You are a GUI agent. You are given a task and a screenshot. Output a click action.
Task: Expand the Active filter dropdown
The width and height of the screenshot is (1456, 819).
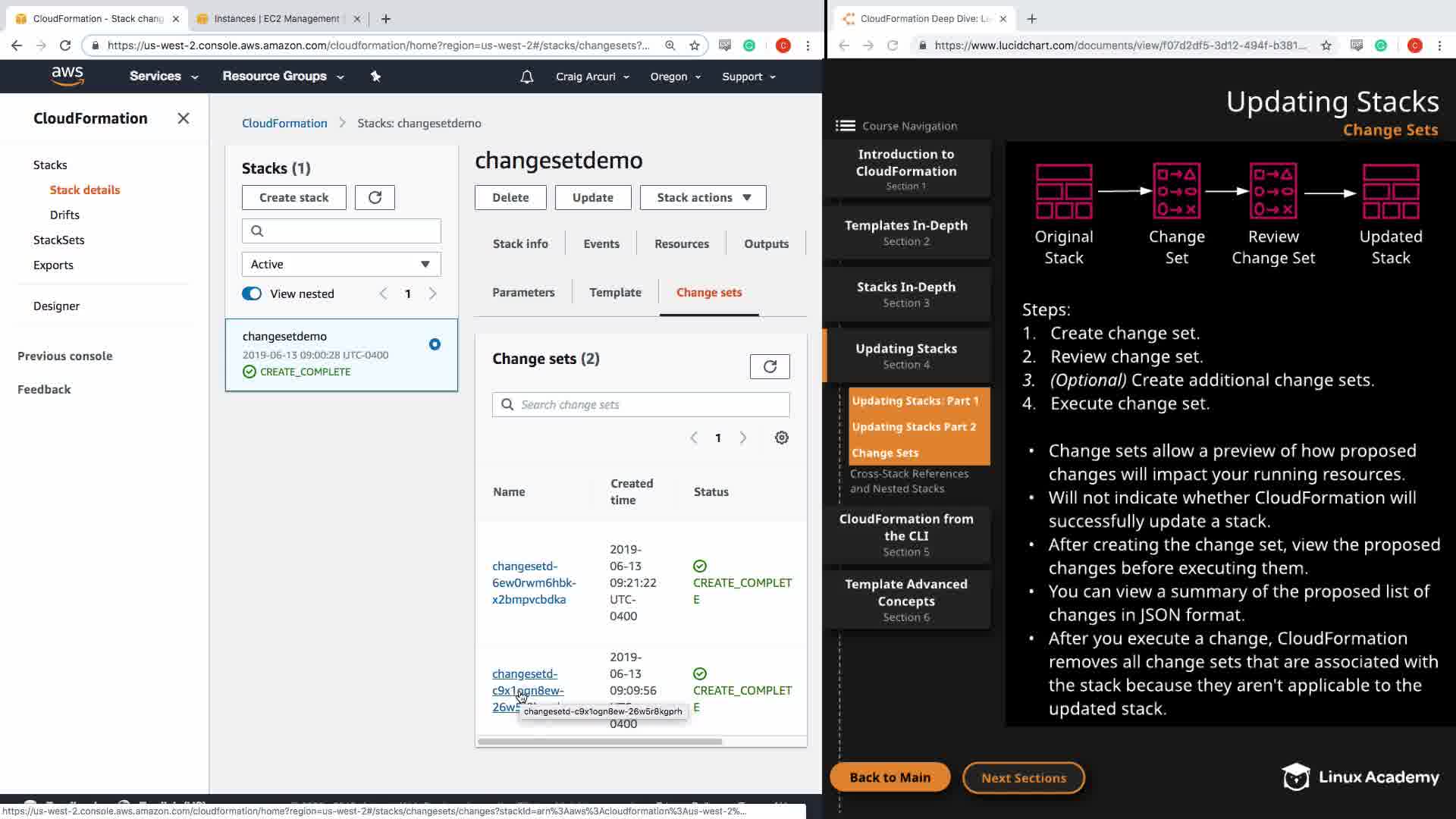tap(340, 264)
